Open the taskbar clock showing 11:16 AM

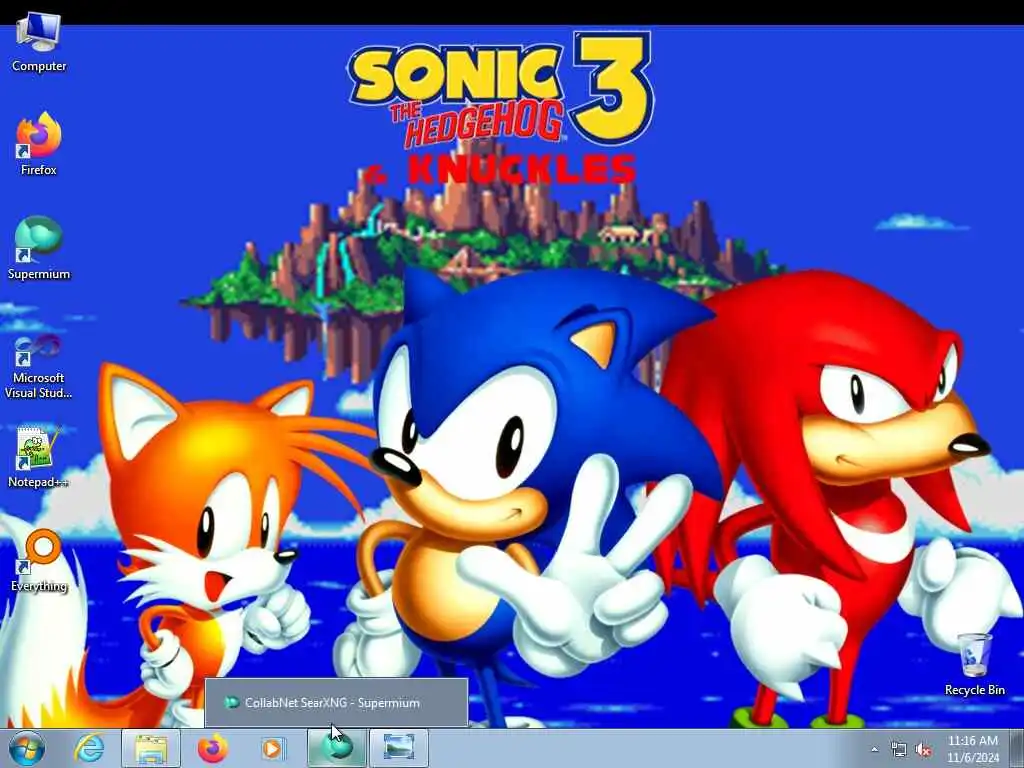coord(973,749)
